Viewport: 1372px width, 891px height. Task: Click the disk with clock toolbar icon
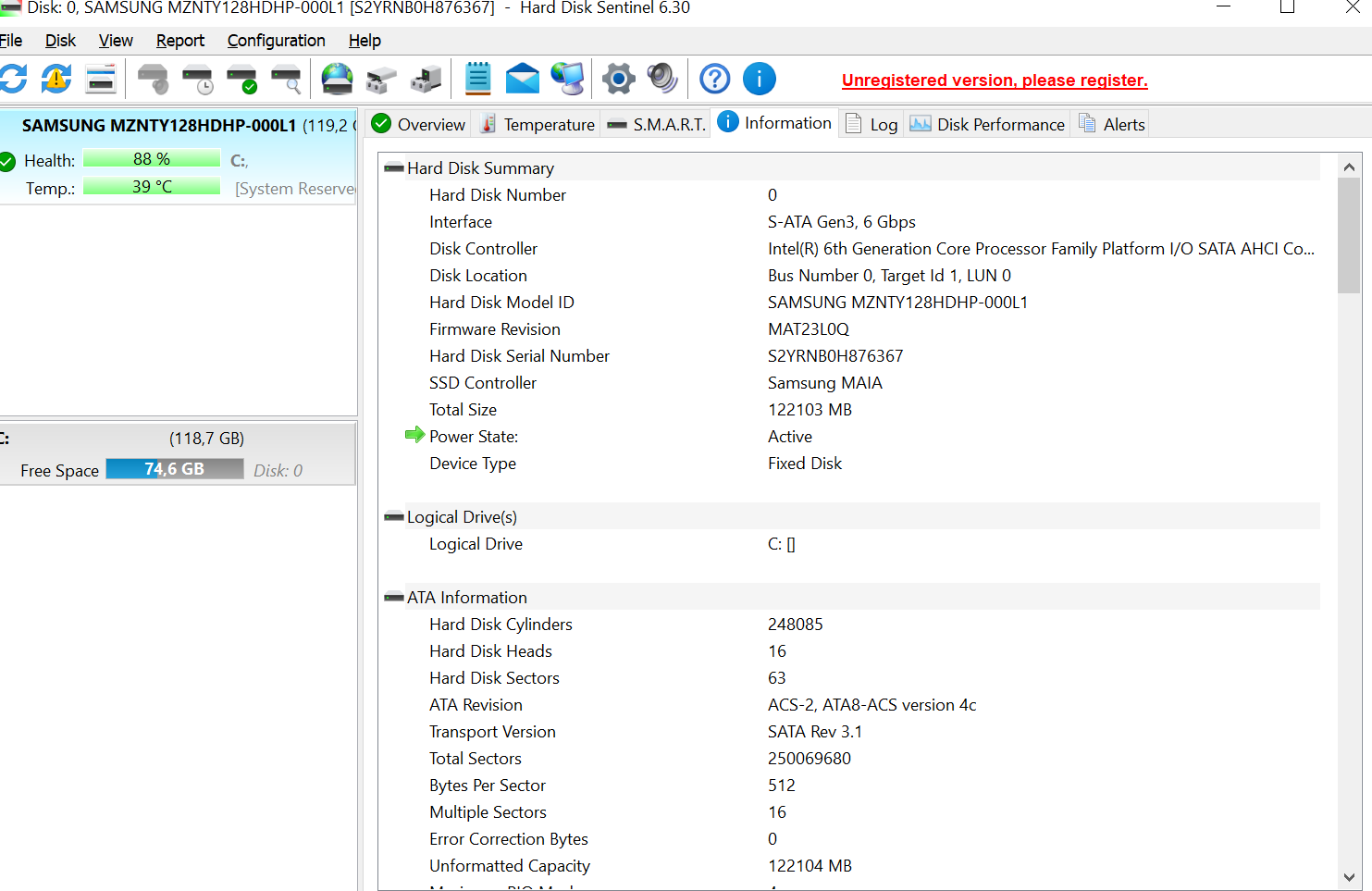click(x=197, y=80)
